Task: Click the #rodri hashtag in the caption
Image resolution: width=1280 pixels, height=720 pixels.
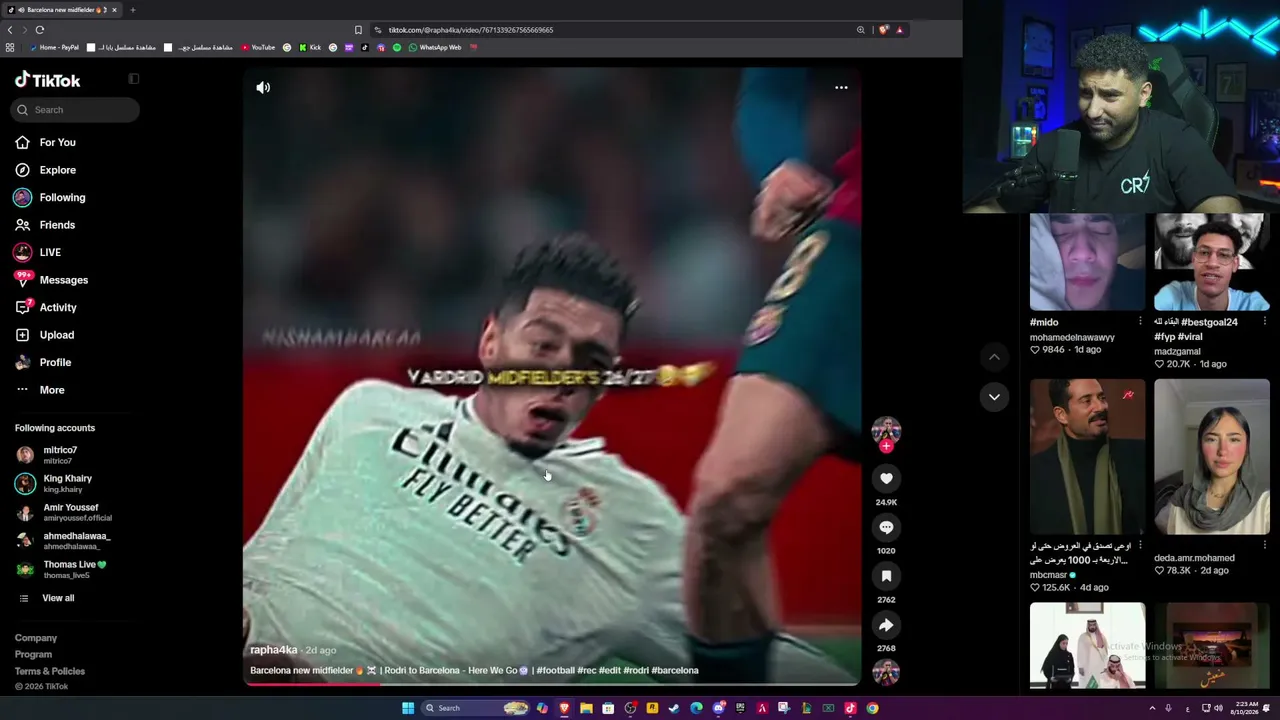Action: [x=635, y=671]
